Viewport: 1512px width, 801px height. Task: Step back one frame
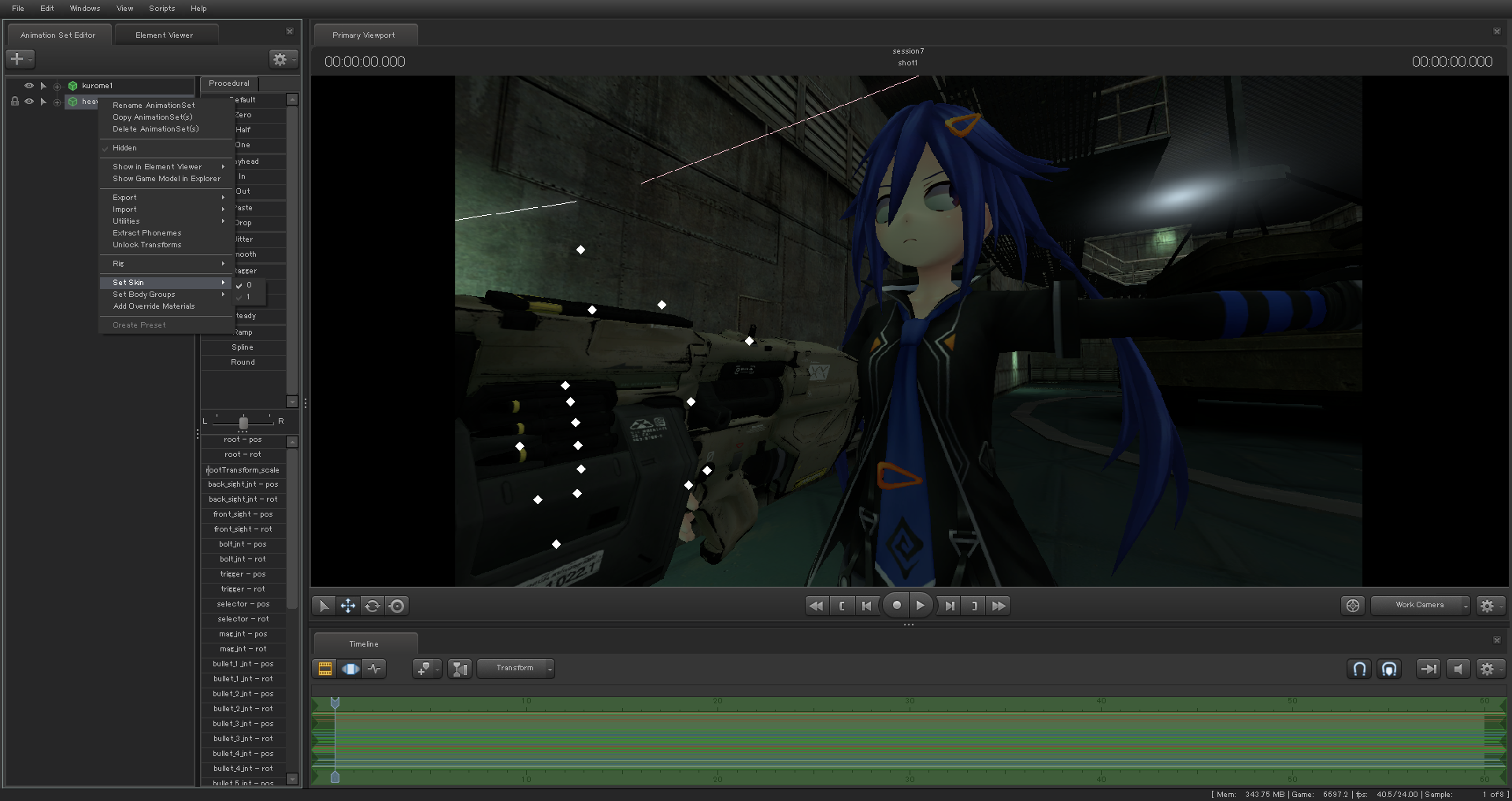click(867, 606)
